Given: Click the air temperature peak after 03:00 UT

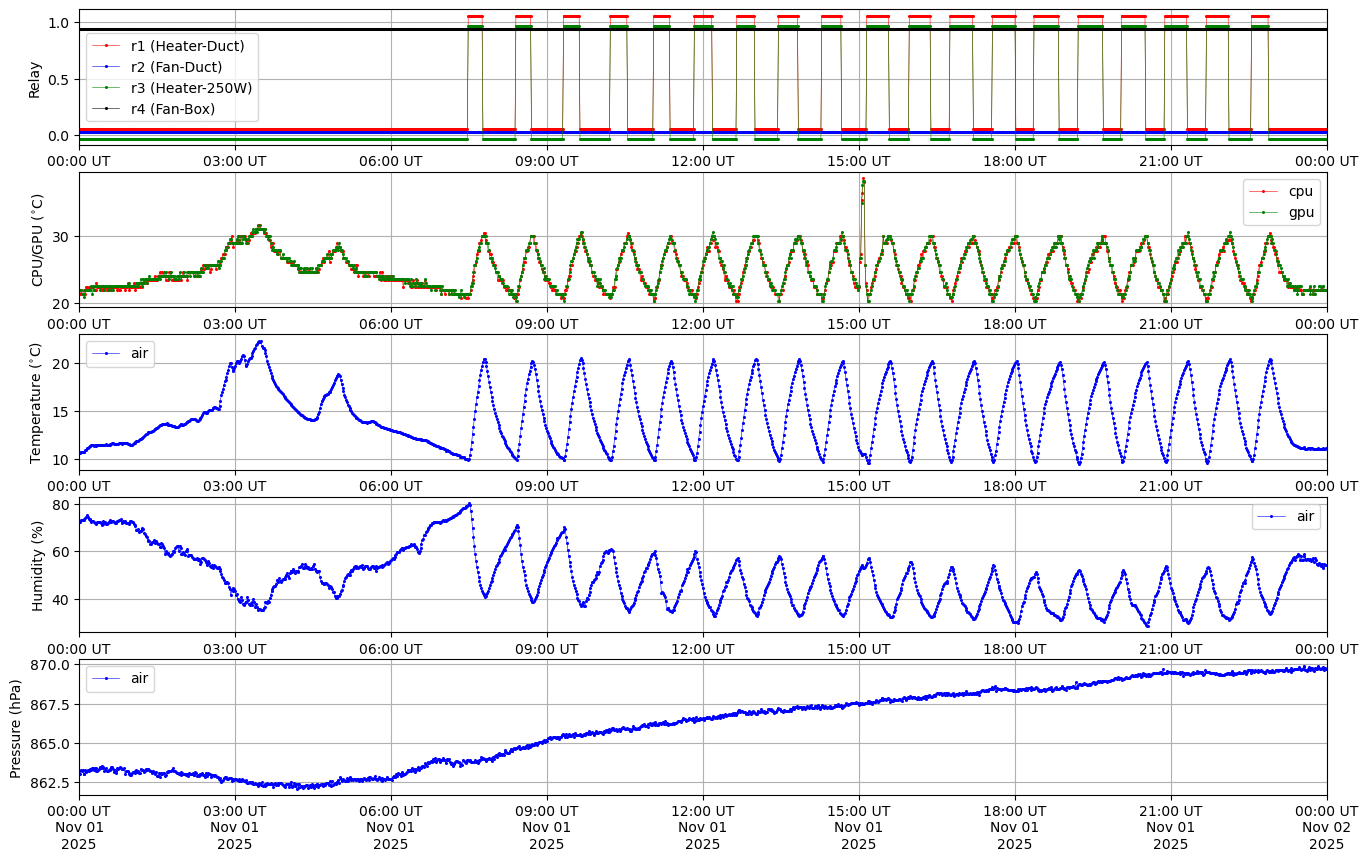Looking at the screenshot, I should tap(260, 342).
